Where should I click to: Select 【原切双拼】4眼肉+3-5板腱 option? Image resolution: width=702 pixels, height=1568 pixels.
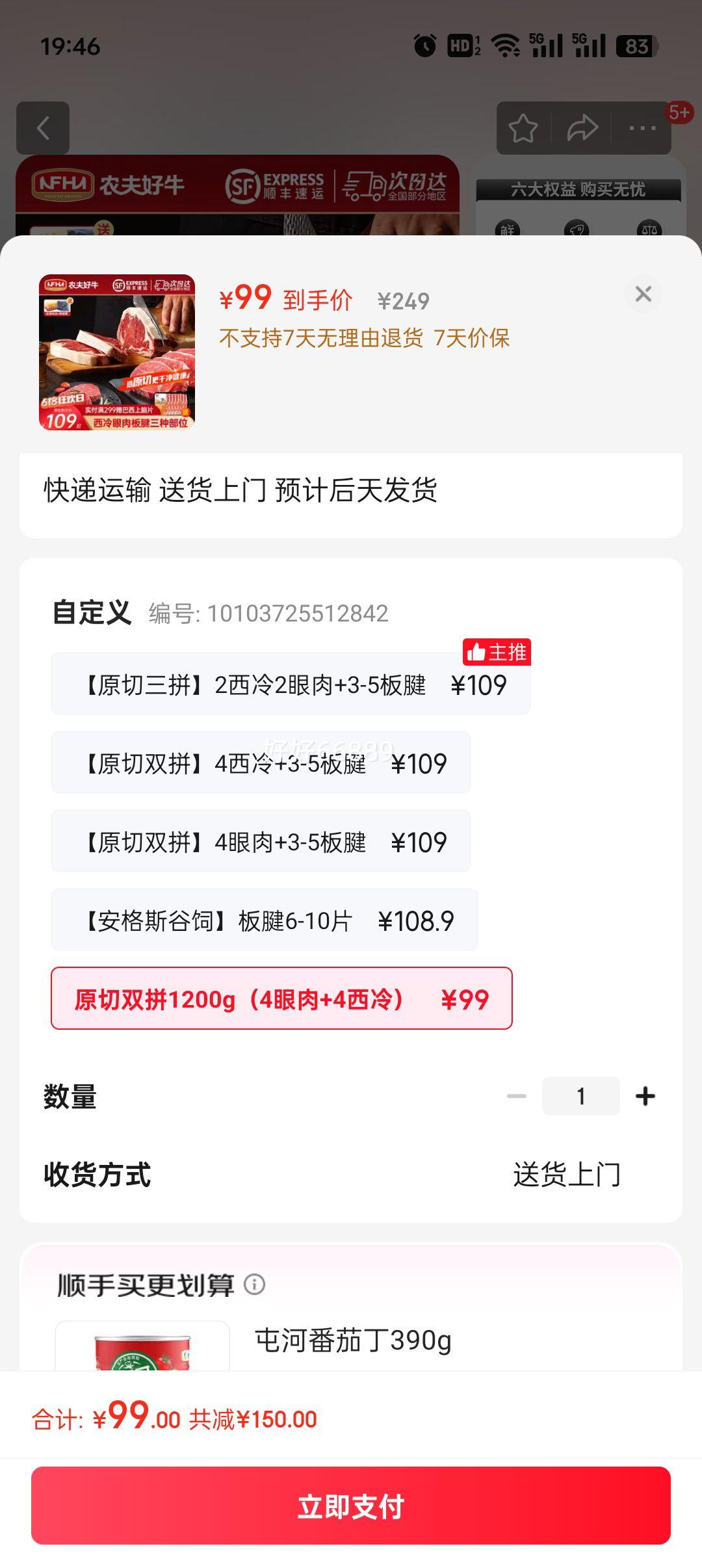pos(261,841)
